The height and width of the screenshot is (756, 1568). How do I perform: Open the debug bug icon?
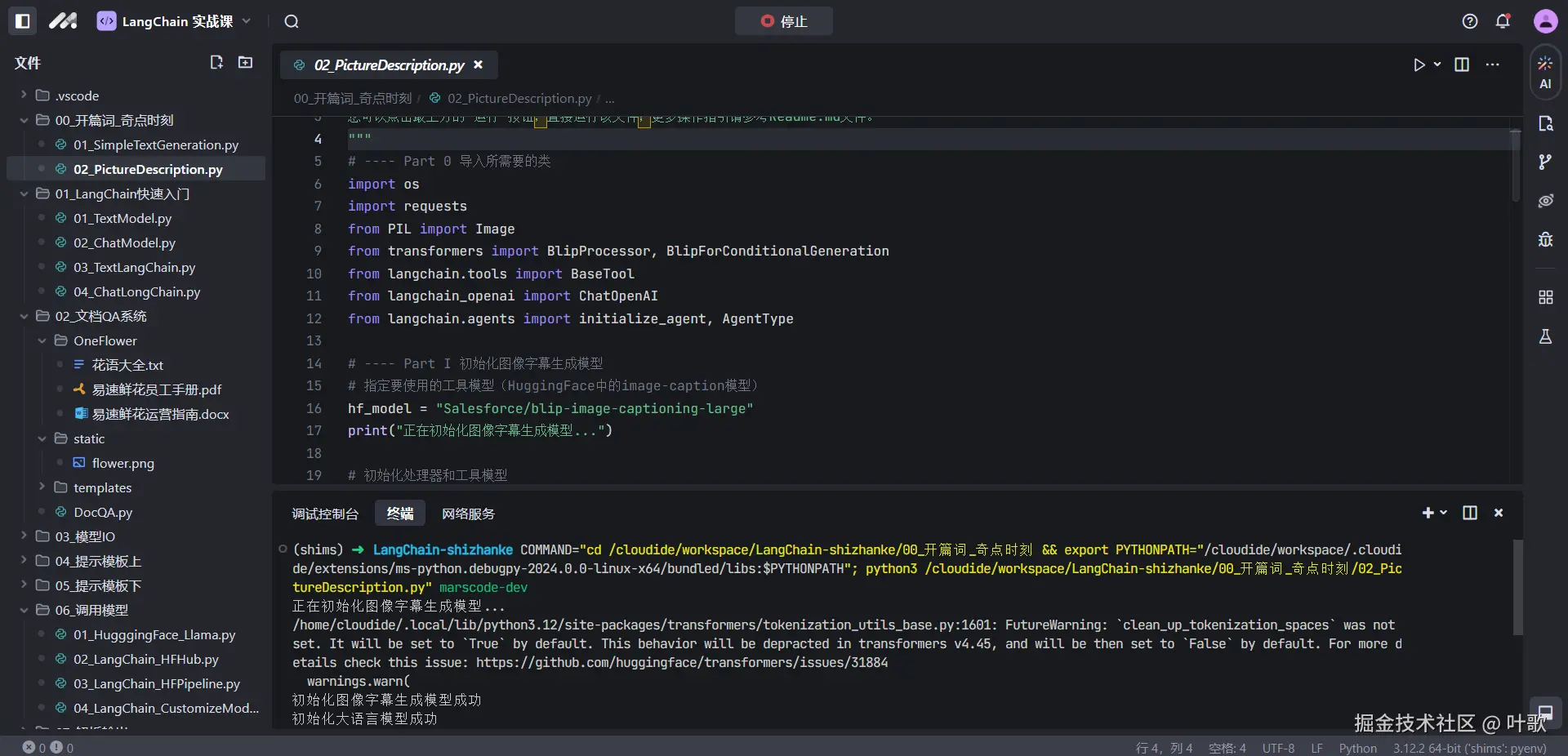click(1545, 239)
